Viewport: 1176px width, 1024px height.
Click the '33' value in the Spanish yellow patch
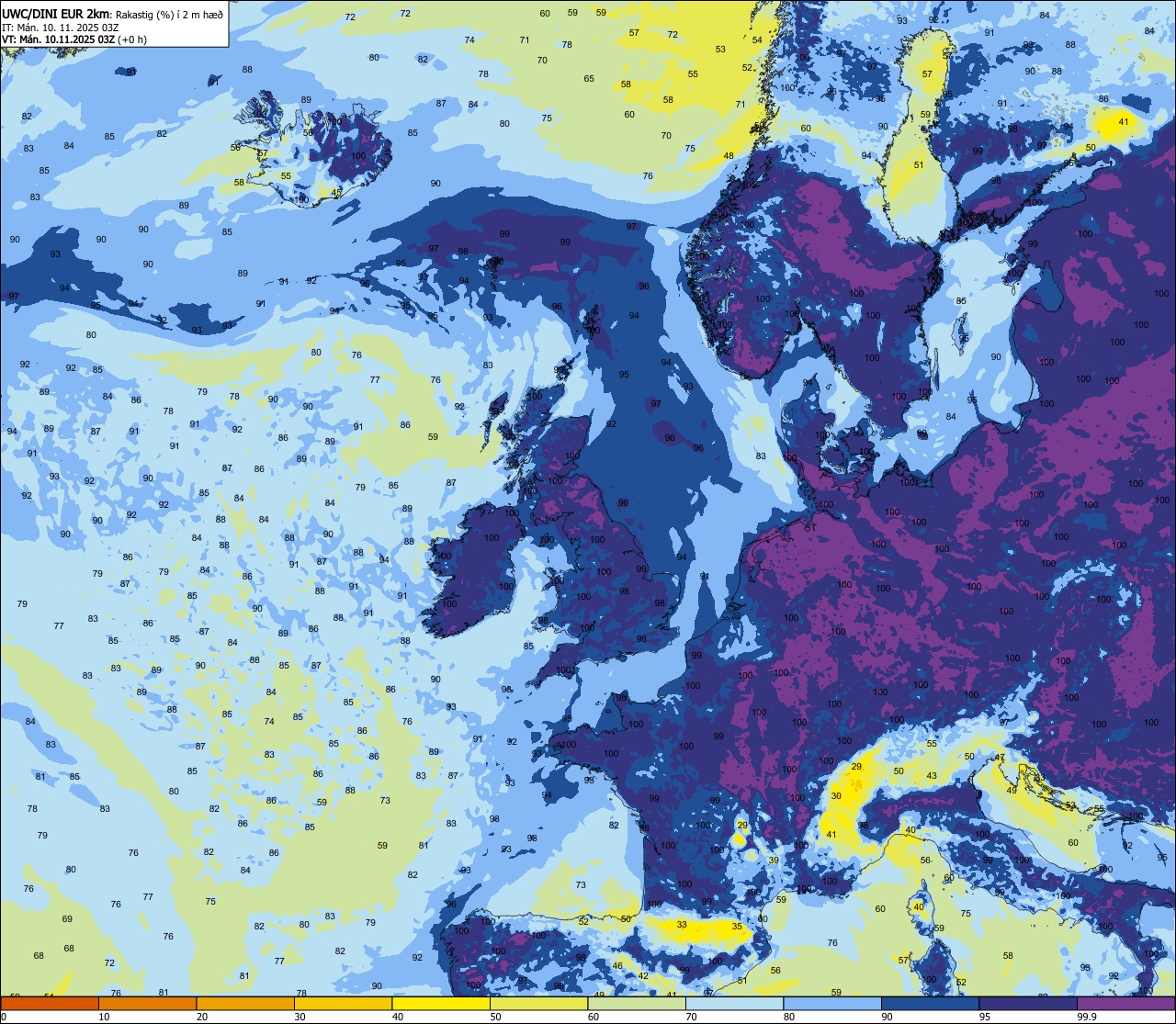tap(682, 925)
